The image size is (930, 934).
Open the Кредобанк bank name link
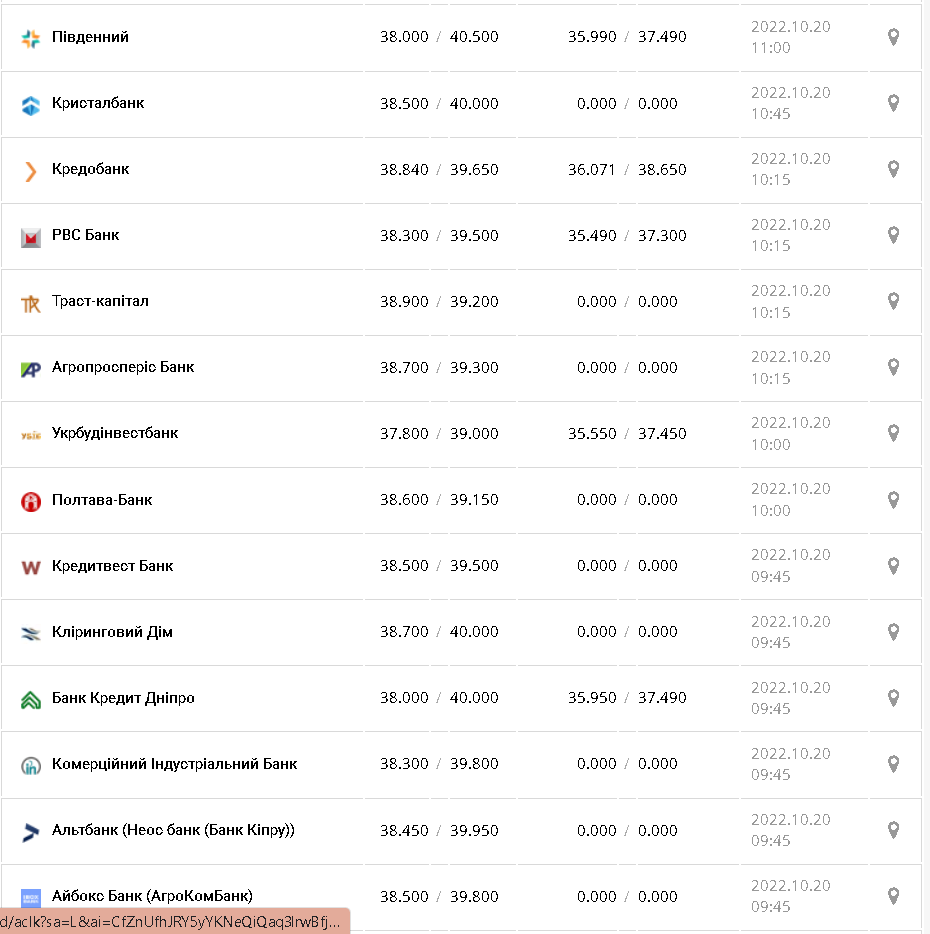pyautogui.click(x=90, y=169)
